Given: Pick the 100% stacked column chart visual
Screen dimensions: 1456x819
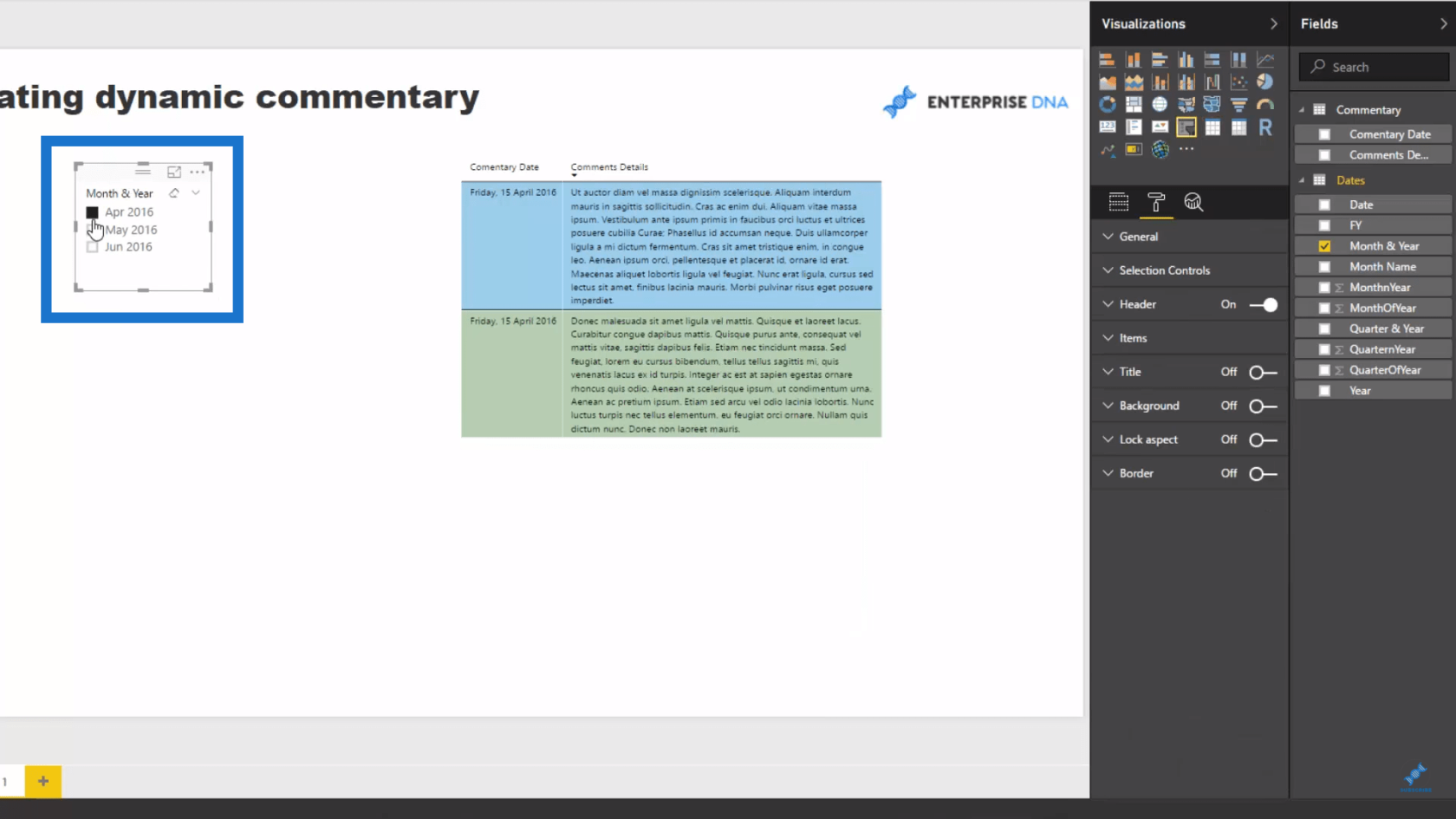Looking at the screenshot, I should click(1239, 60).
